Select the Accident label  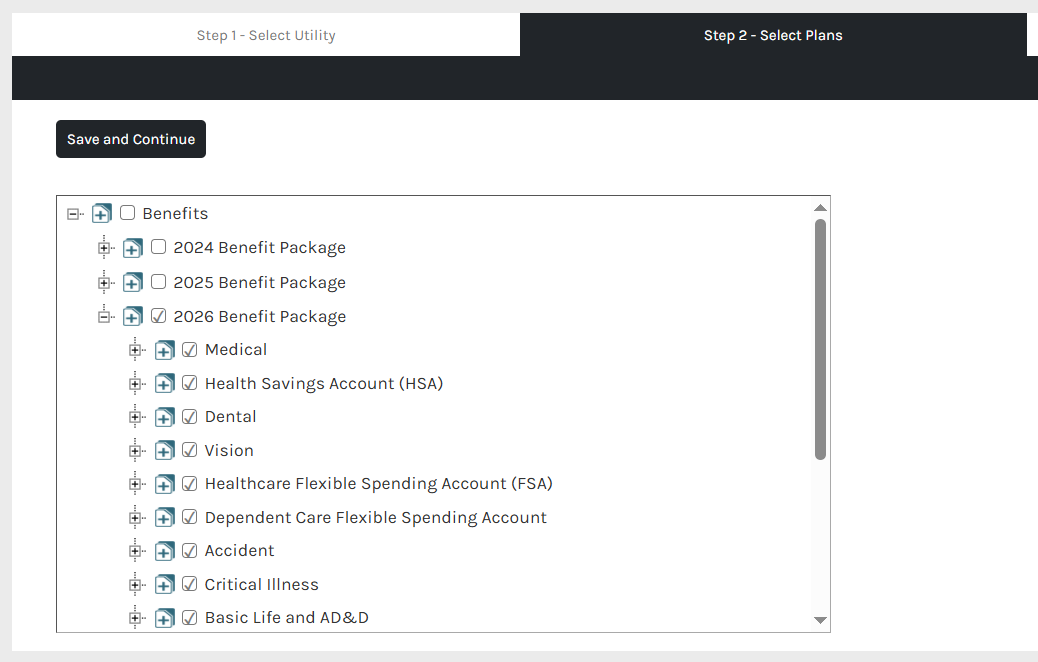[x=239, y=551]
